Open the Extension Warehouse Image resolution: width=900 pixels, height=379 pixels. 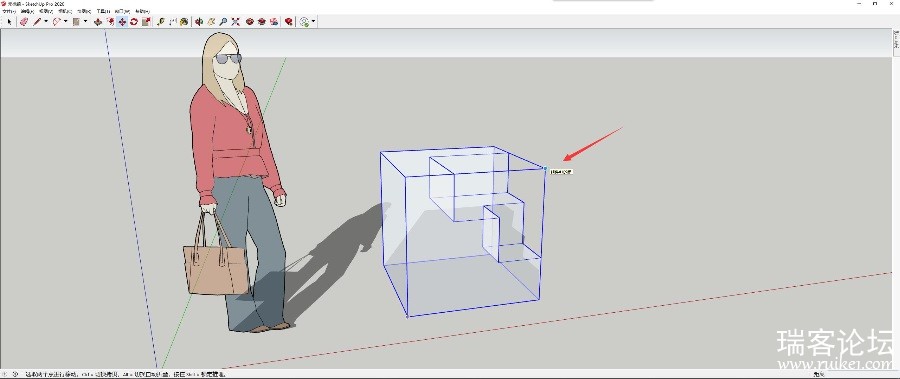point(262,22)
